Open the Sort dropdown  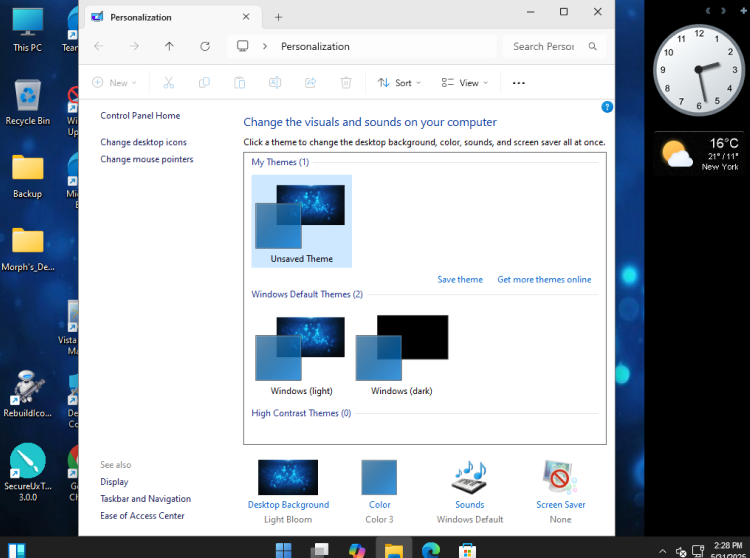(399, 83)
